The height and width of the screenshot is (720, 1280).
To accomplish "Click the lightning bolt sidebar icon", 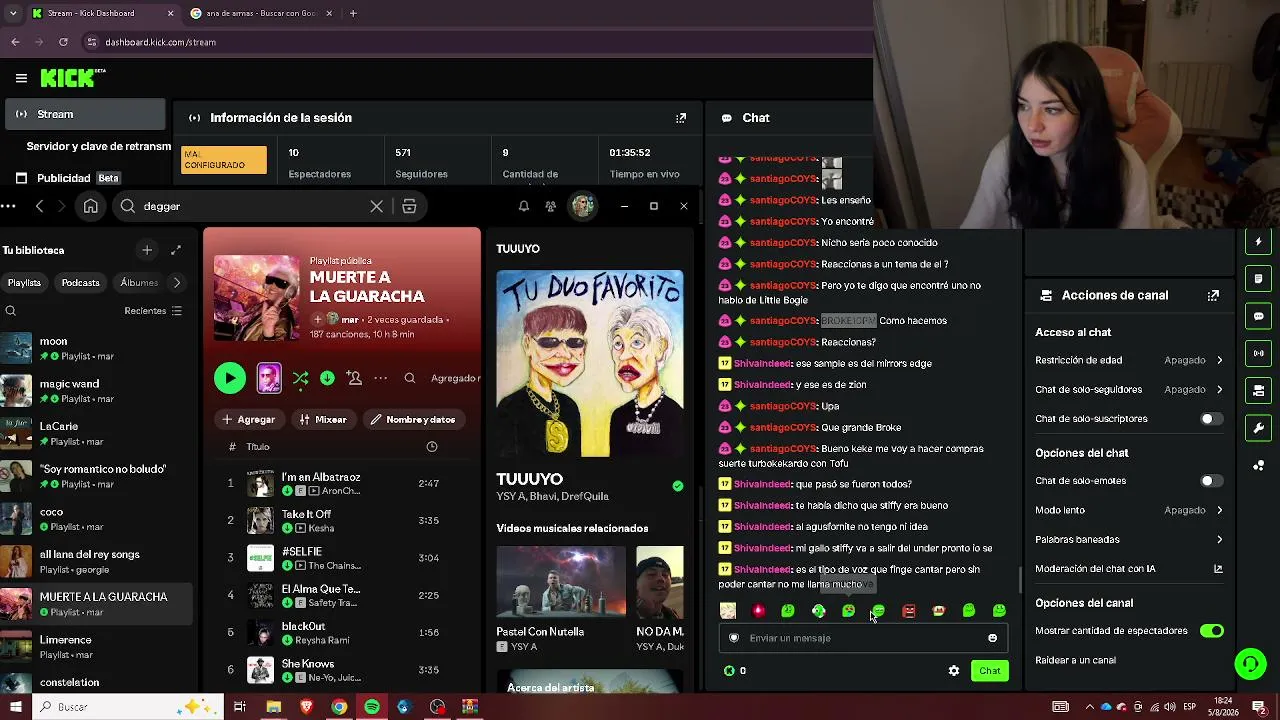I will coord(1258,241).
